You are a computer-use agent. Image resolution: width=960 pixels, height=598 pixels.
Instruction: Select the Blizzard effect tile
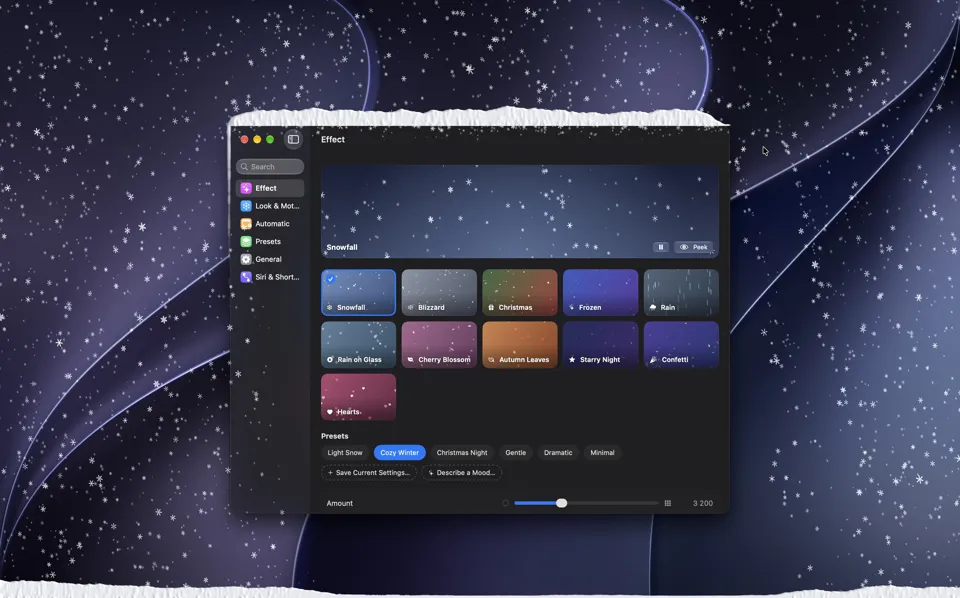439,293
